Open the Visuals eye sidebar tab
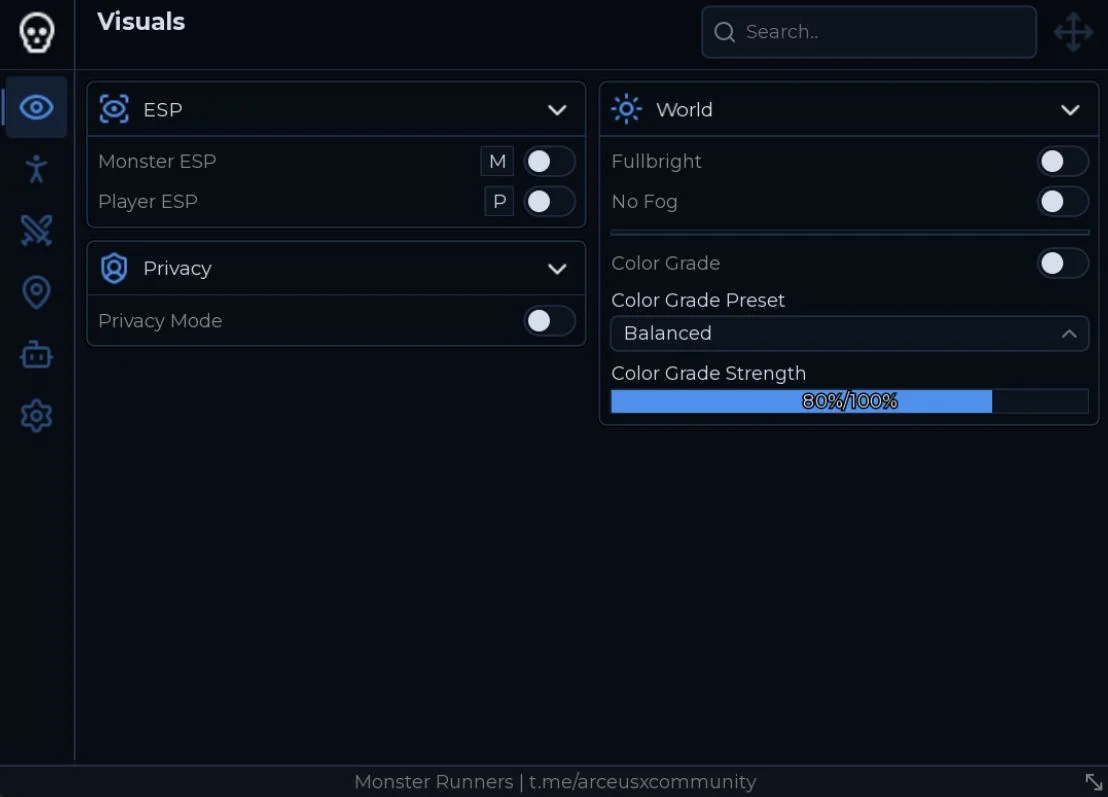Screen dimensions: 1108x797 [x=36, y=107]
